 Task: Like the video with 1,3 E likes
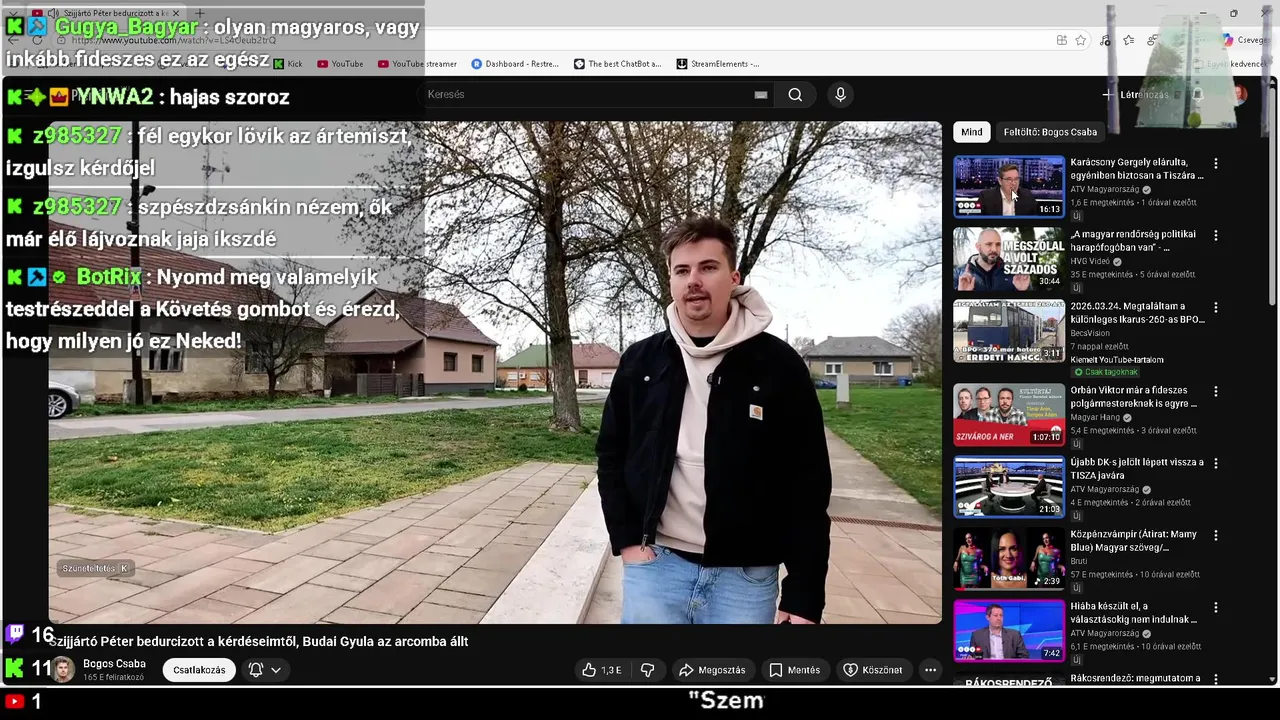tap(601, 670)
